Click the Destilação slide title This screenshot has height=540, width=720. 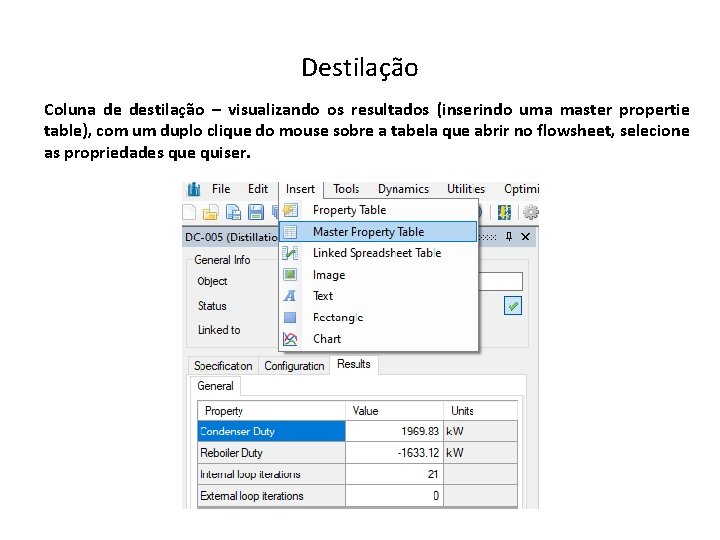tap(360, 68)
